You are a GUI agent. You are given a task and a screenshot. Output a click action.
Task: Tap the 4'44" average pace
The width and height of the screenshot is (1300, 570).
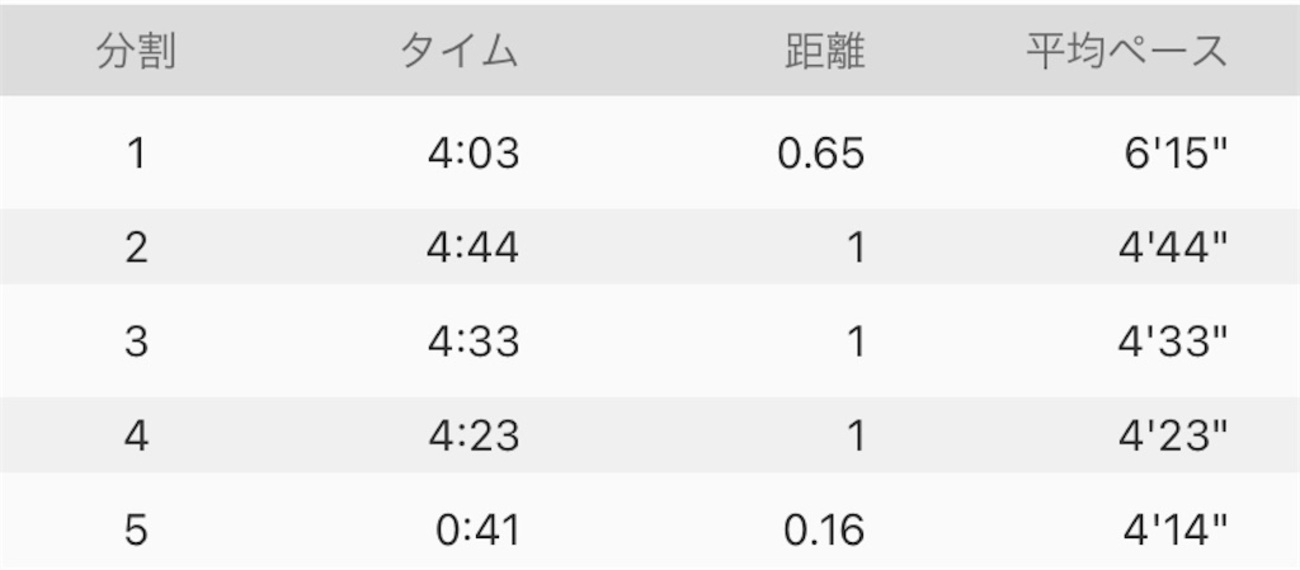(x=1173, y=248)
